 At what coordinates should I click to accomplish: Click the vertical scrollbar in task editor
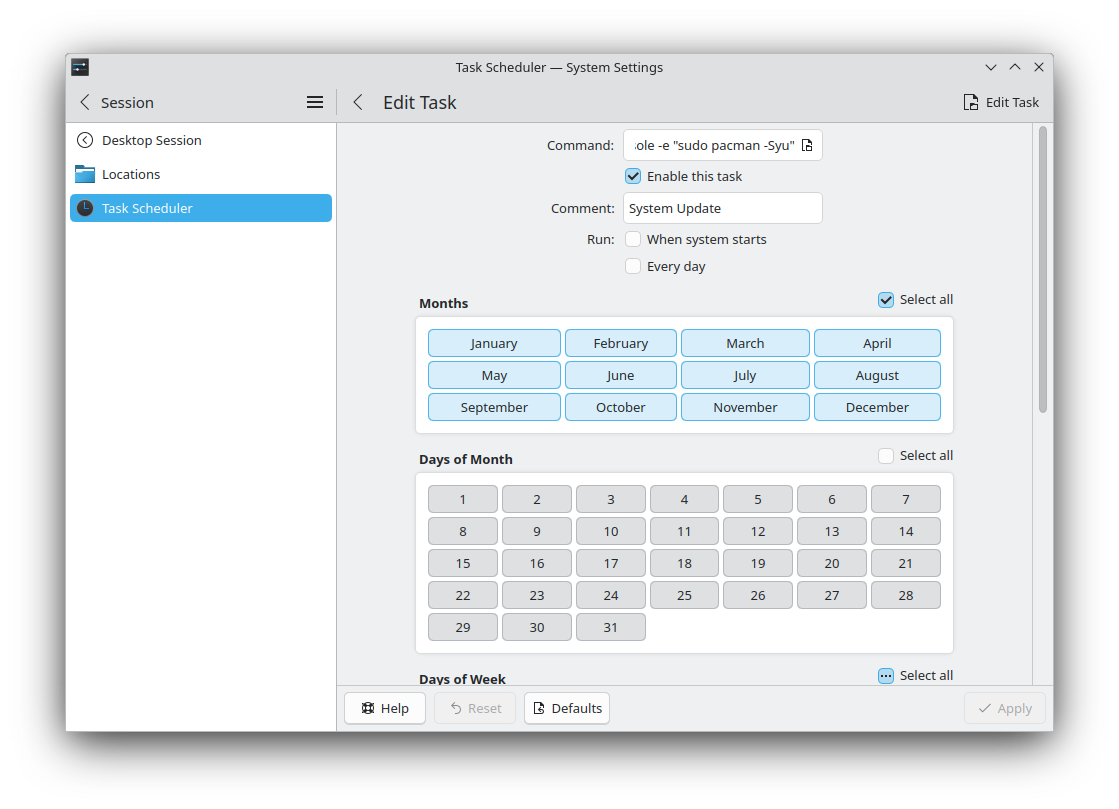tap(1042, 270)
